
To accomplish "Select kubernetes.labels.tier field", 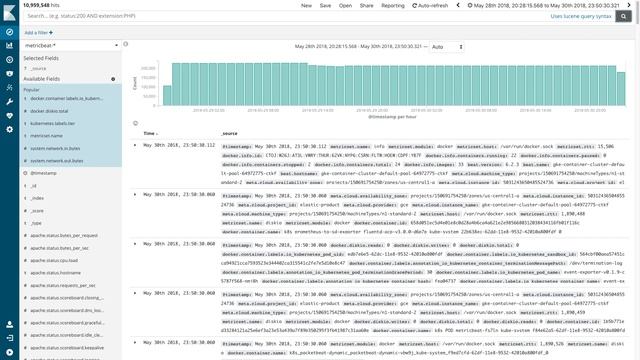I will click(x=53, y=123).
